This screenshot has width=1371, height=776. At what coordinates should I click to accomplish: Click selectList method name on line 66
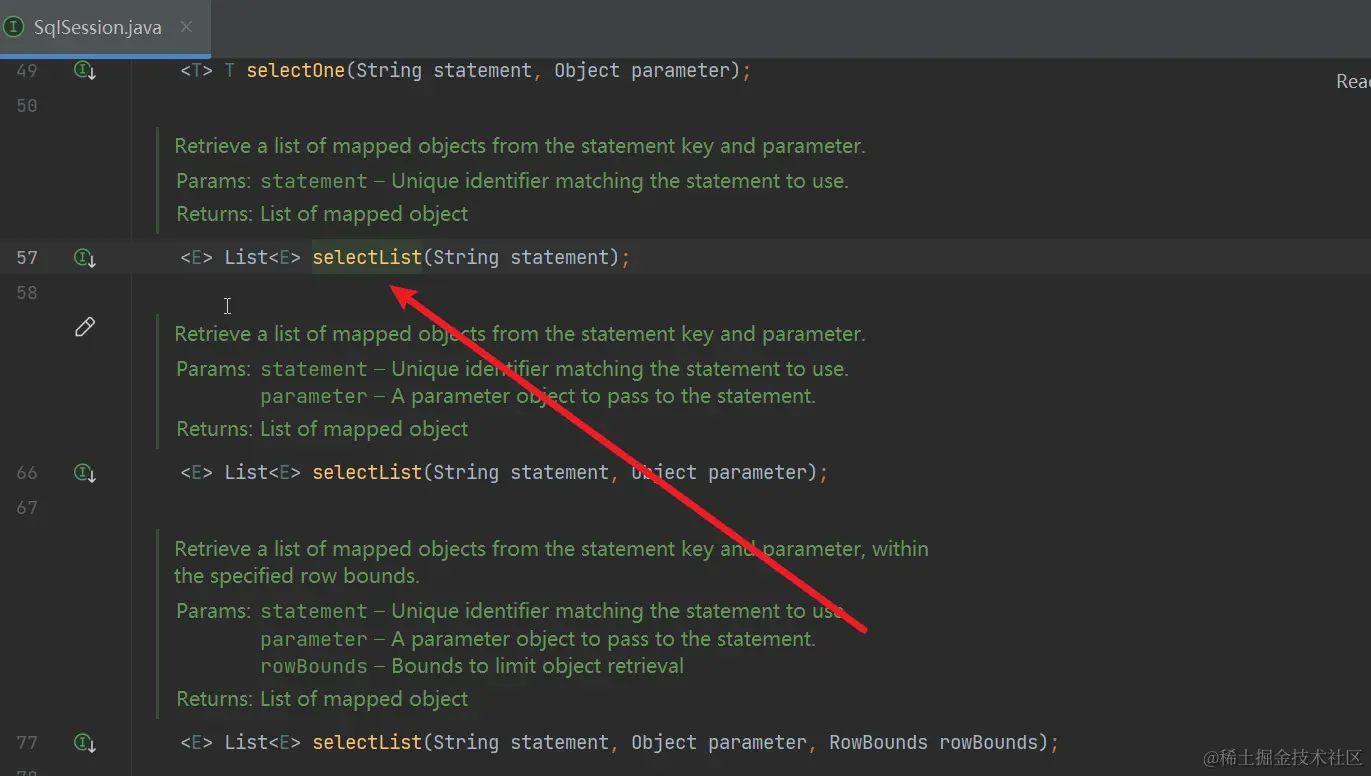(367, 473)
